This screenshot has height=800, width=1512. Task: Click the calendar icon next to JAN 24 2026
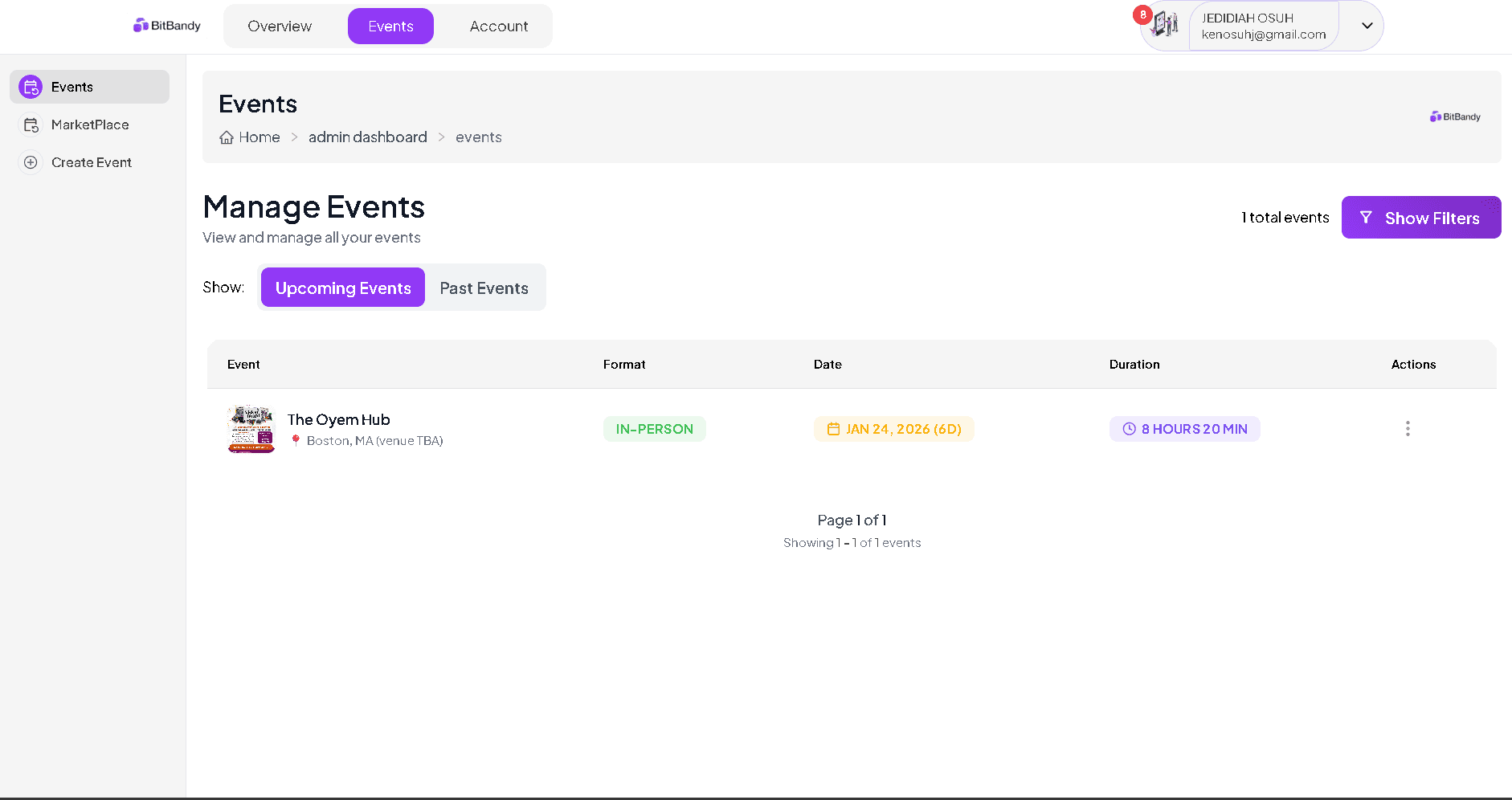click(834, 428)
